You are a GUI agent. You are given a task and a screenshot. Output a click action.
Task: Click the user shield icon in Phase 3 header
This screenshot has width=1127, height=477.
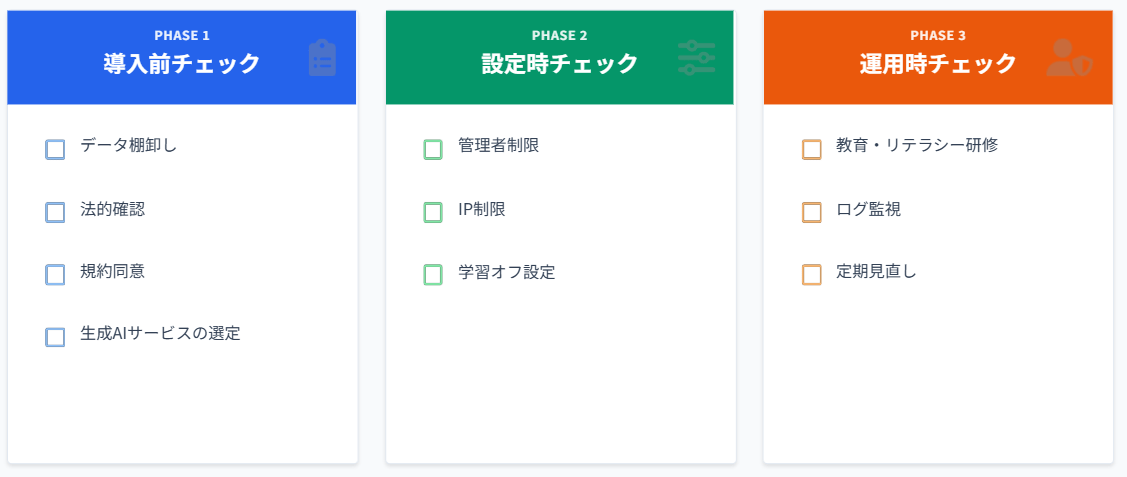pyautogui.click(x=1068, y=58)
